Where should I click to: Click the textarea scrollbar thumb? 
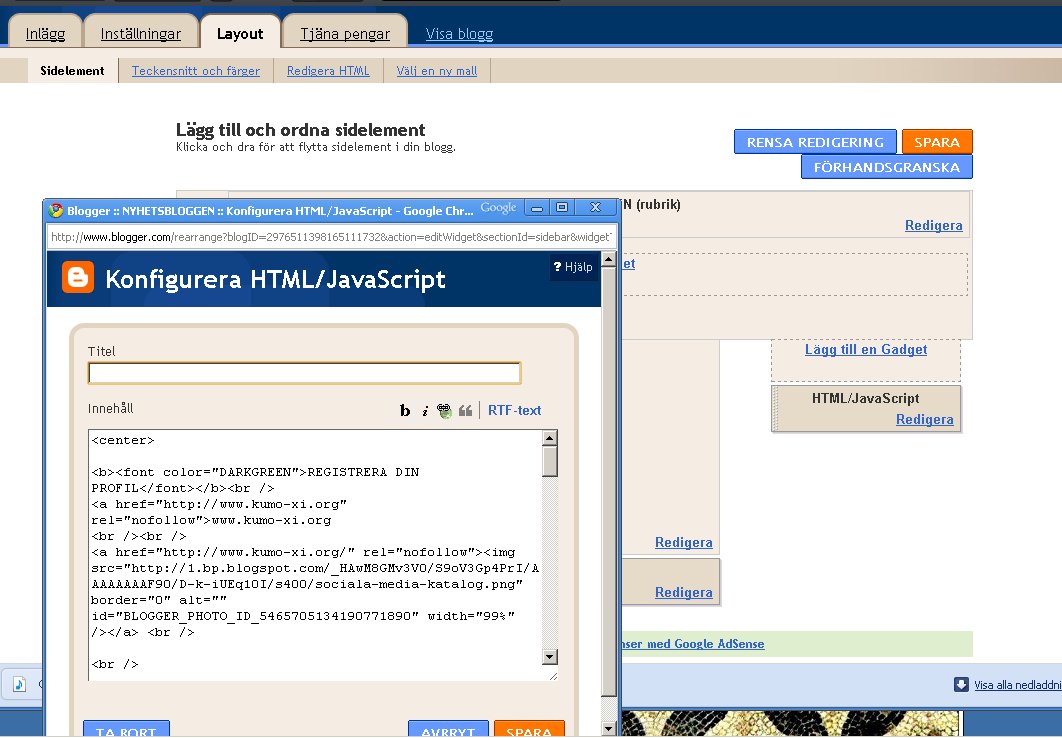tap(550, 462)
